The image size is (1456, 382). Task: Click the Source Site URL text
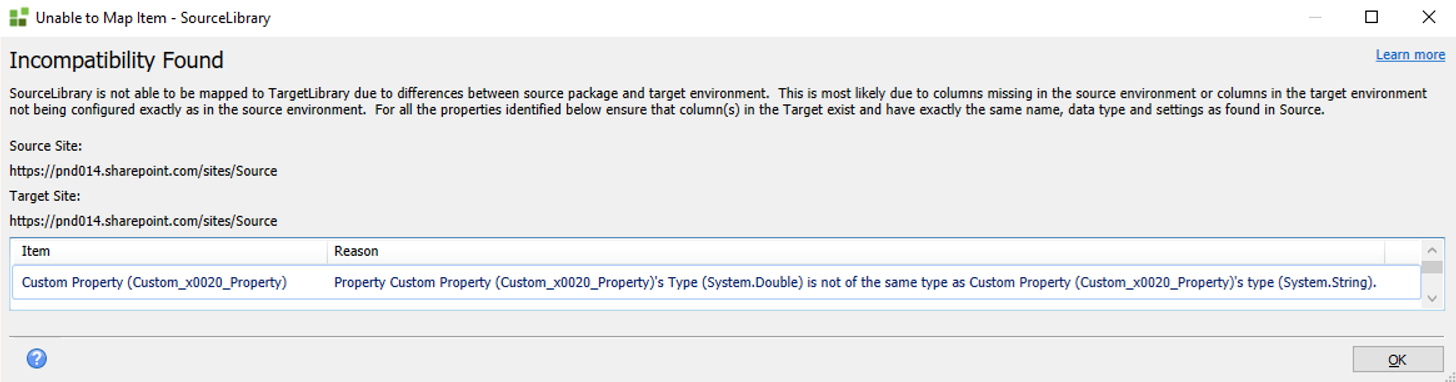pos(143,171)
